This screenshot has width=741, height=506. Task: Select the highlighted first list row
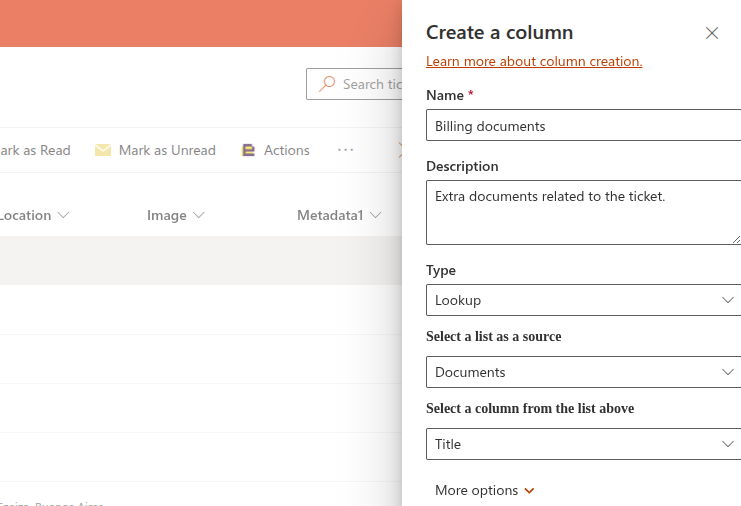(x=201, y=260)
